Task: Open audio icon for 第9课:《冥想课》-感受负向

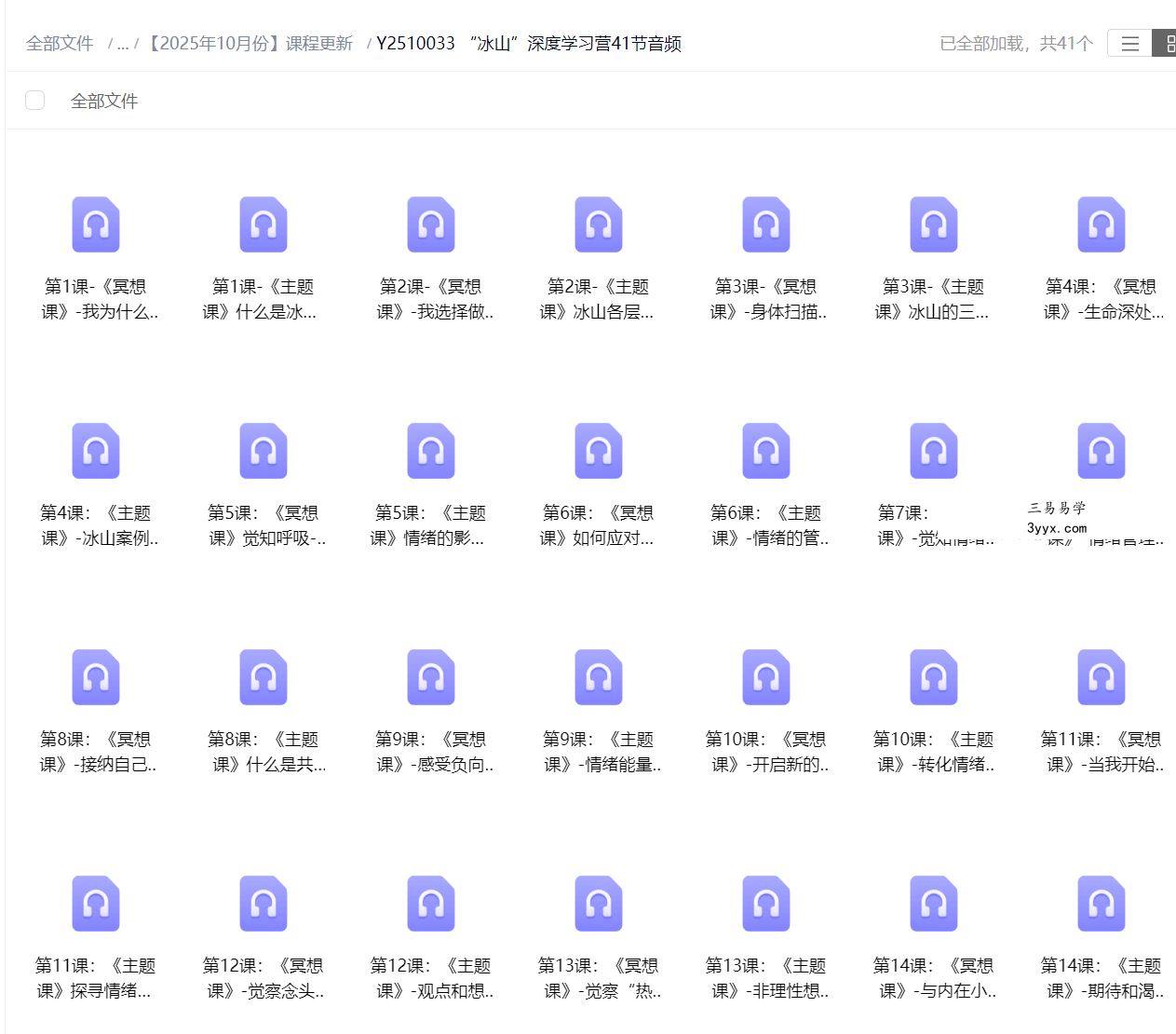Action: click(x=431, y=677)
